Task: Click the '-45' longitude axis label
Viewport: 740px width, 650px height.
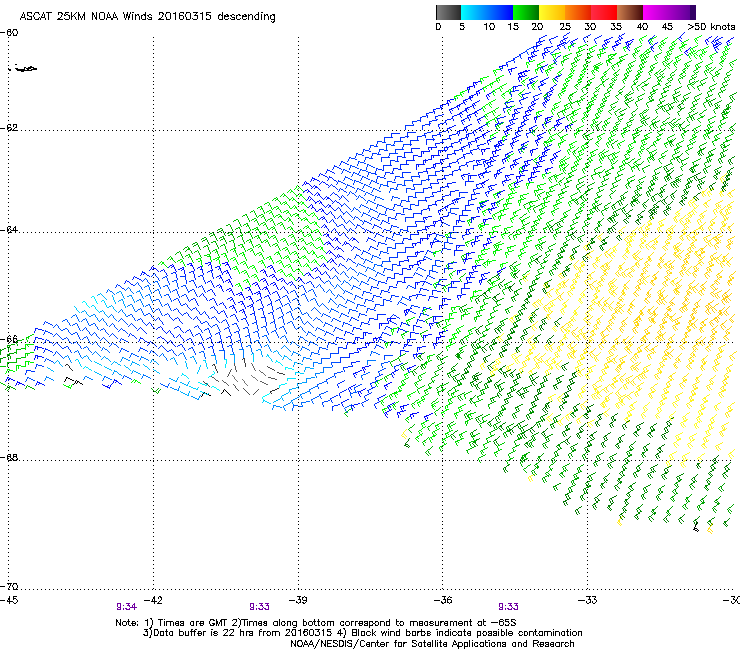Action: pos(9,600)
